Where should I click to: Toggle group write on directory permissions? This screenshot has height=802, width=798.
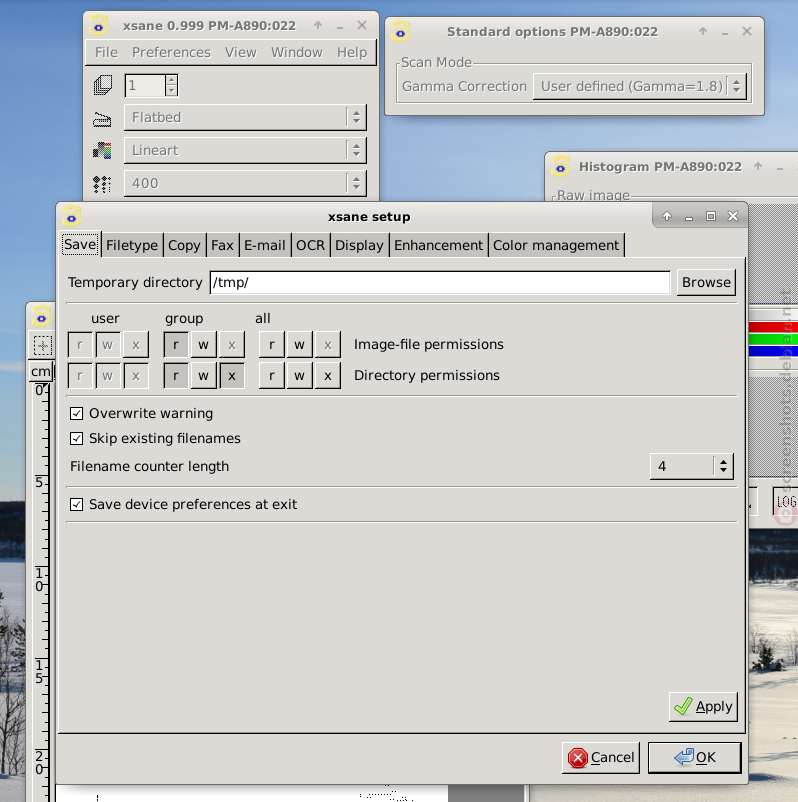click(x=204, y=376)
